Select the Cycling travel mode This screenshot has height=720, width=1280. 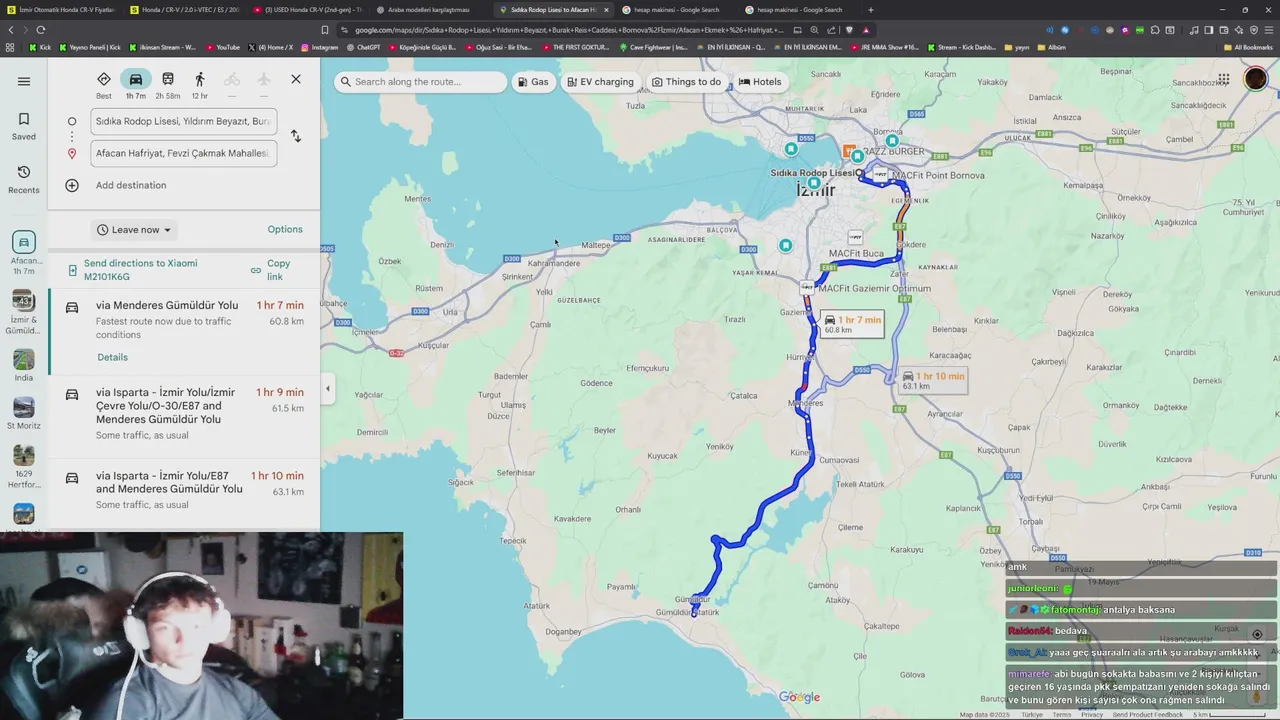point(232,85)
